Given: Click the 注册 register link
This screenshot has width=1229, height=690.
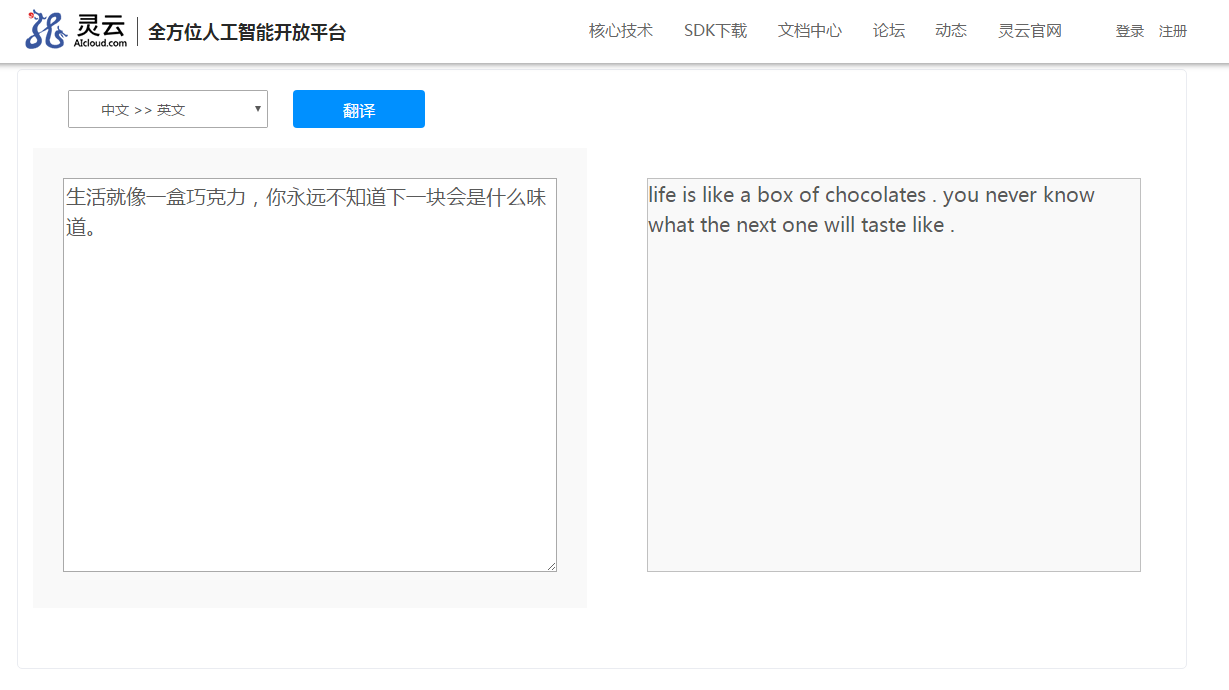Looking at the screenshot, I should pos(1172,32).
